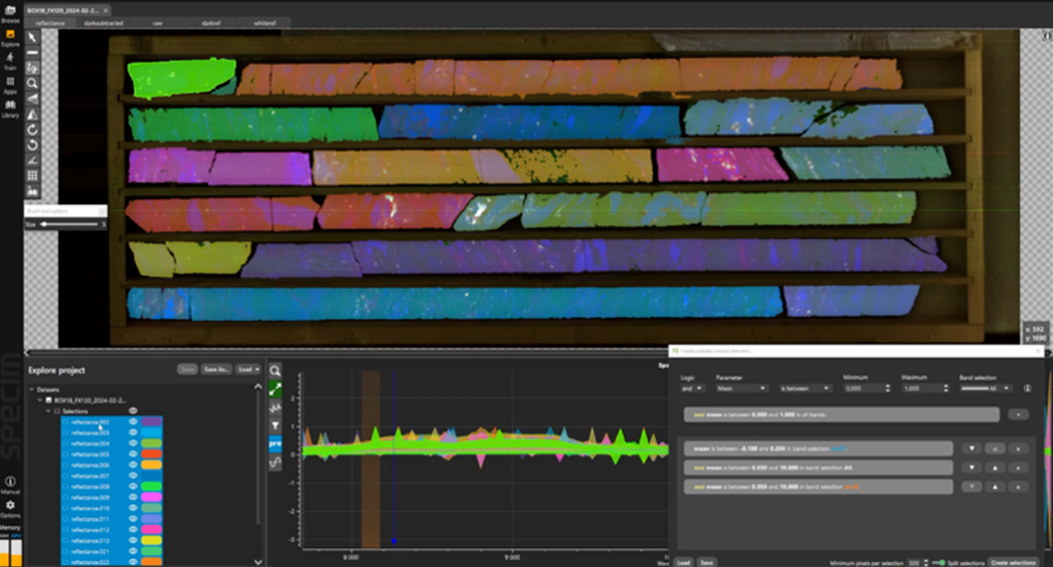Switch to the raw tab

[157, 23]
